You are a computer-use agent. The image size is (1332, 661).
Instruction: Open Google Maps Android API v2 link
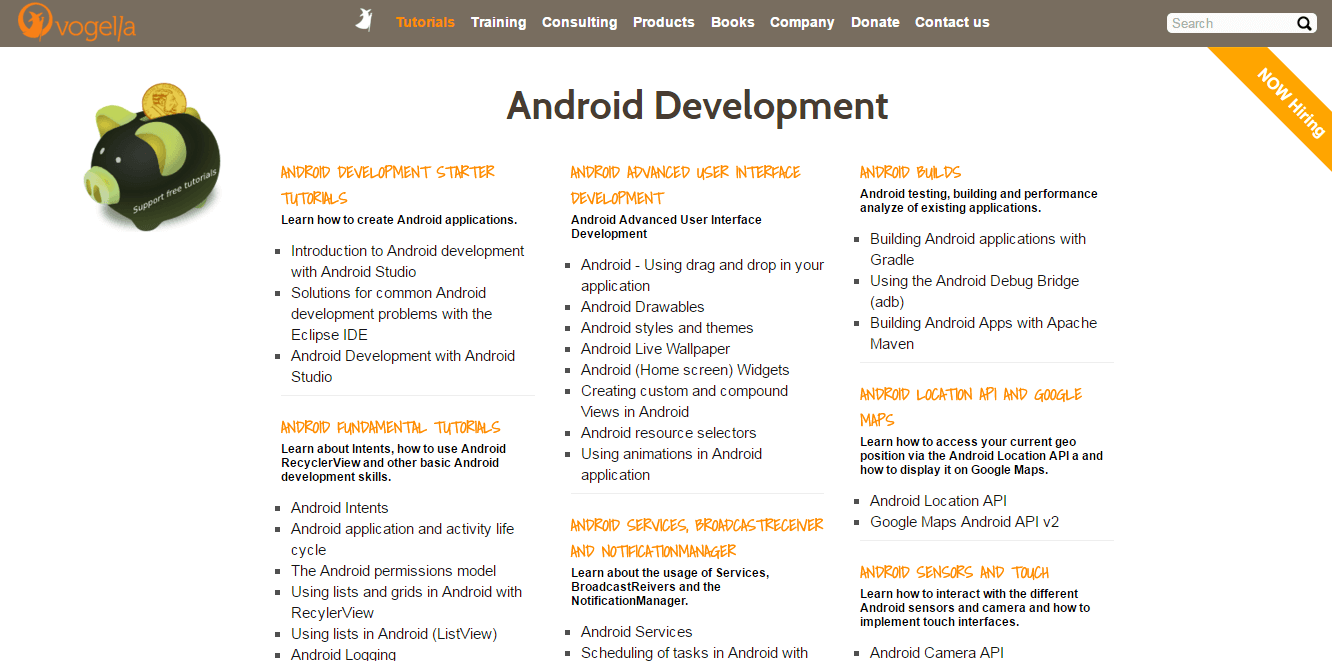tap(965, 522)
